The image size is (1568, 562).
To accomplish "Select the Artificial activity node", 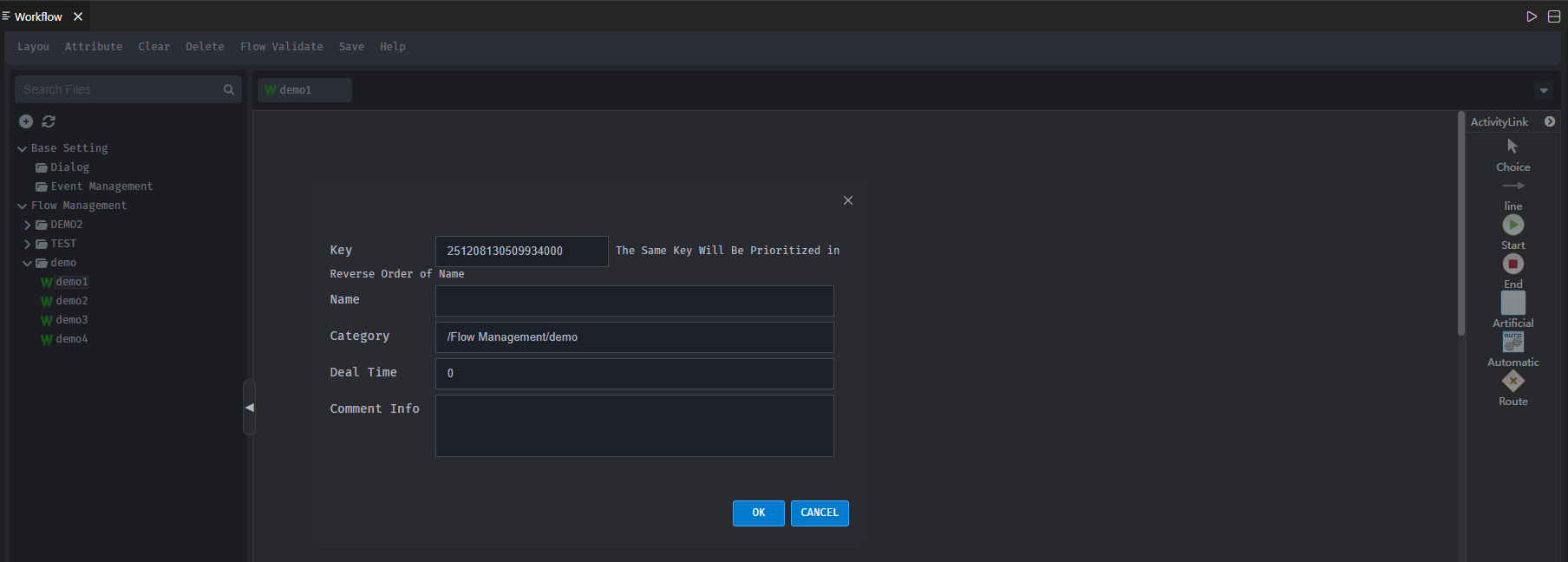I will [x=1512, y=303].
